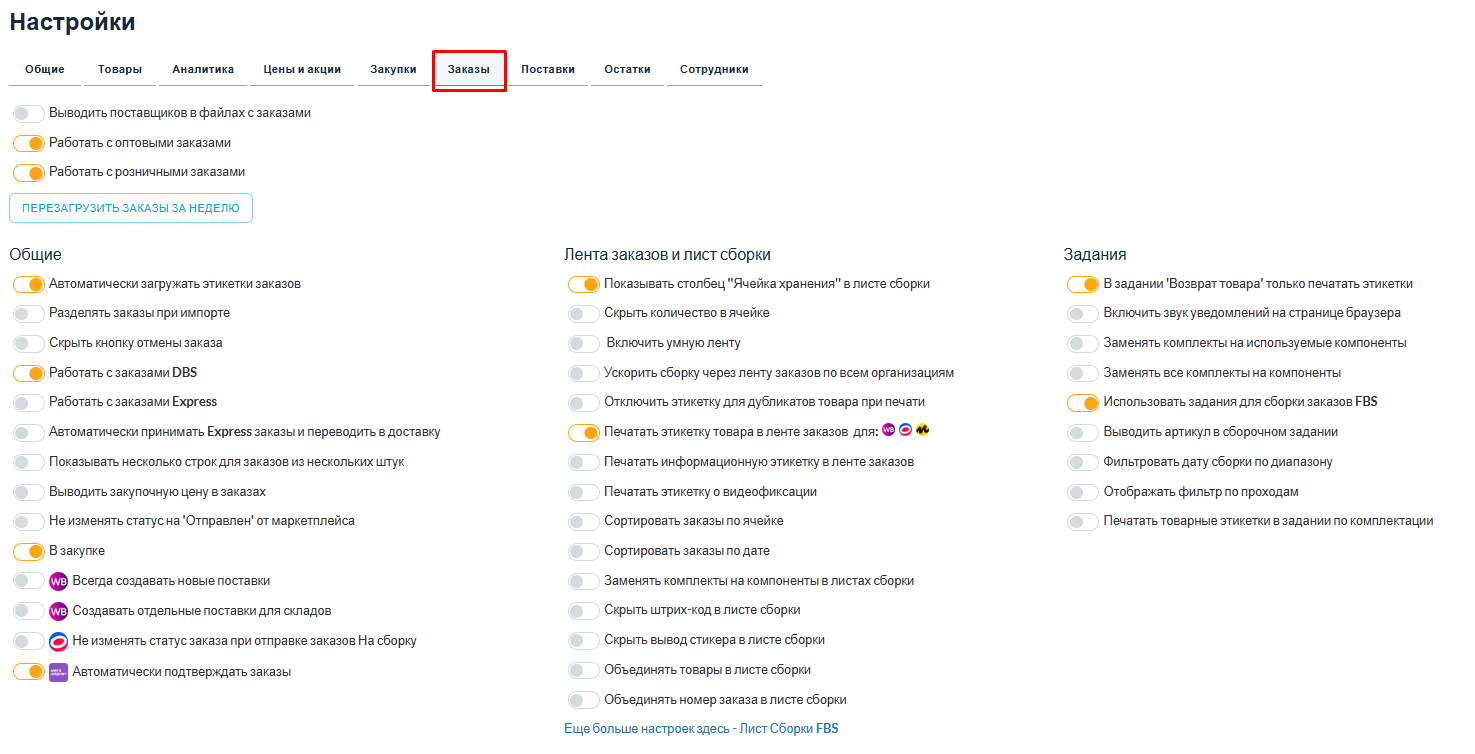Image resolution: width=1475 pixels, height=754 pixels.
Task: Disable 'Работать с оптовыми заказами' toggle
Action: point(29,144)
